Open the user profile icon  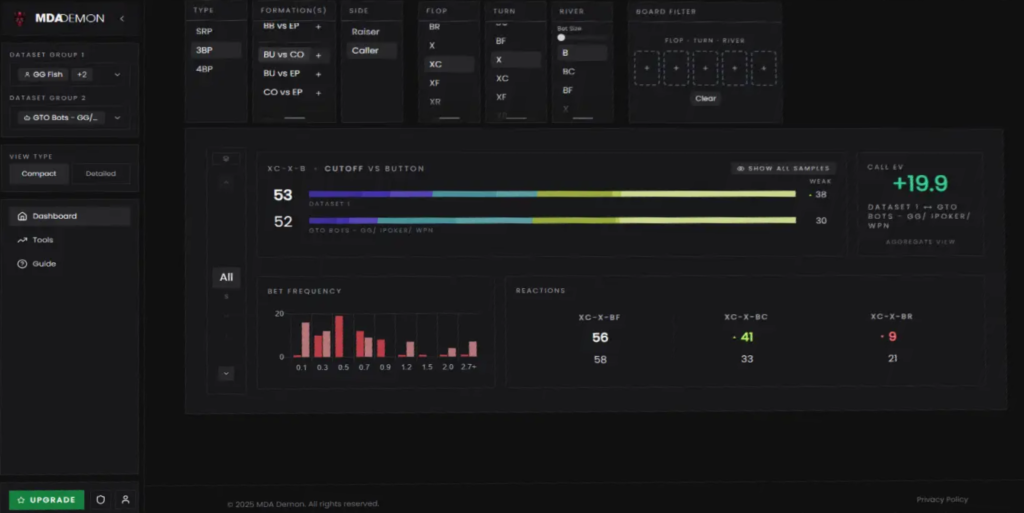point(125,499)
